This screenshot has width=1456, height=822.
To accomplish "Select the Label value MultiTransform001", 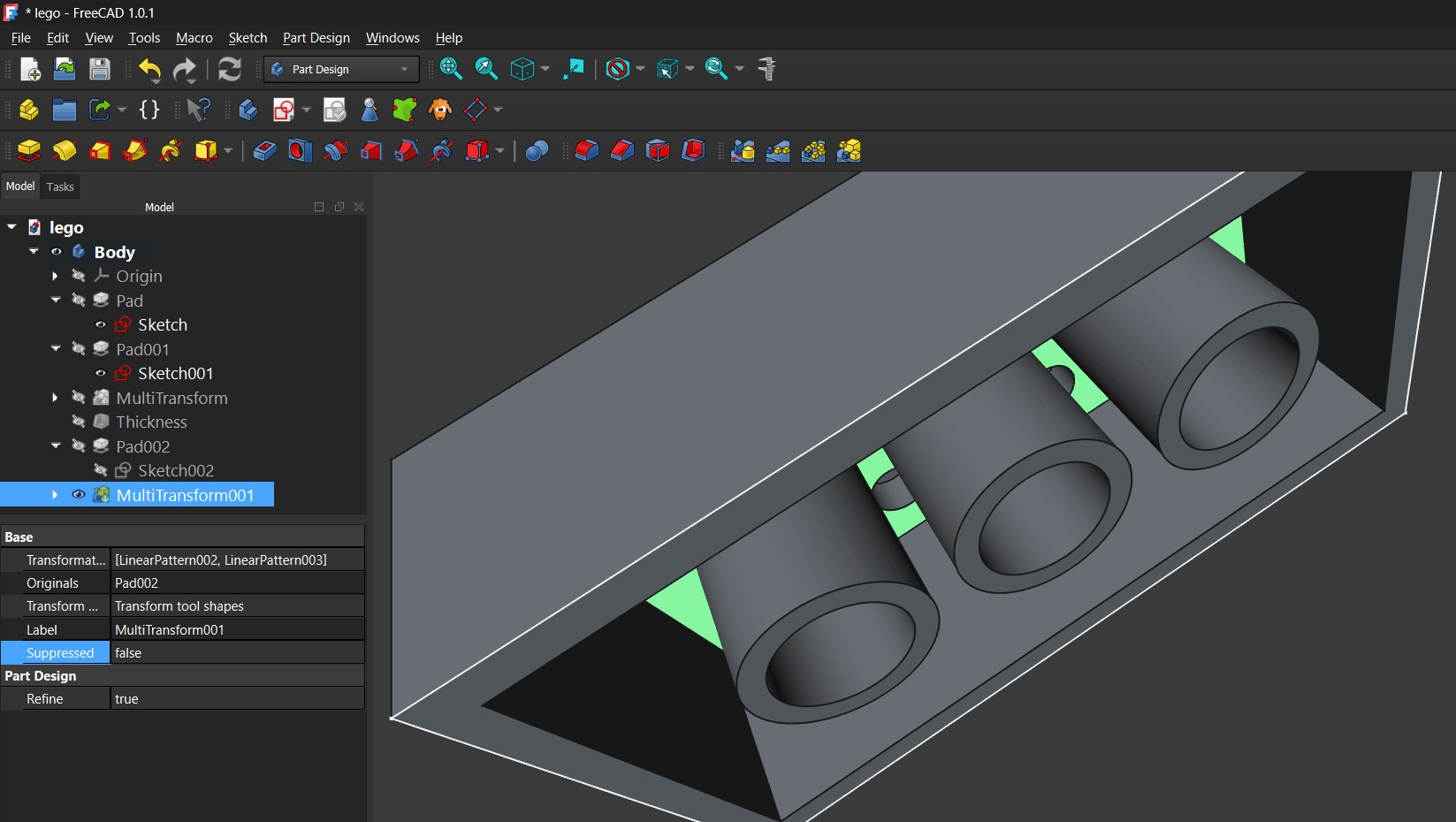I will coord(238,630).
